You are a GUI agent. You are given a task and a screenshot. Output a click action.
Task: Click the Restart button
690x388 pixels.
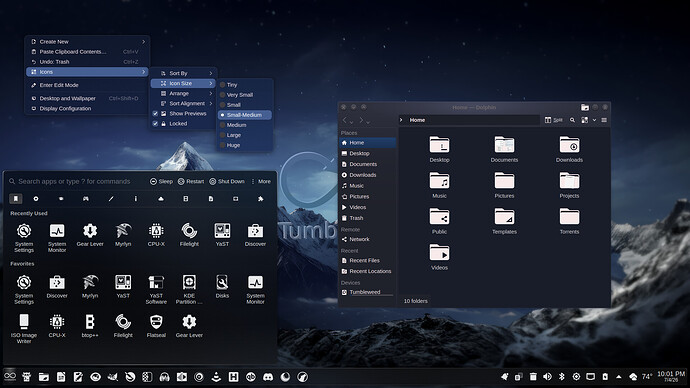191,181
